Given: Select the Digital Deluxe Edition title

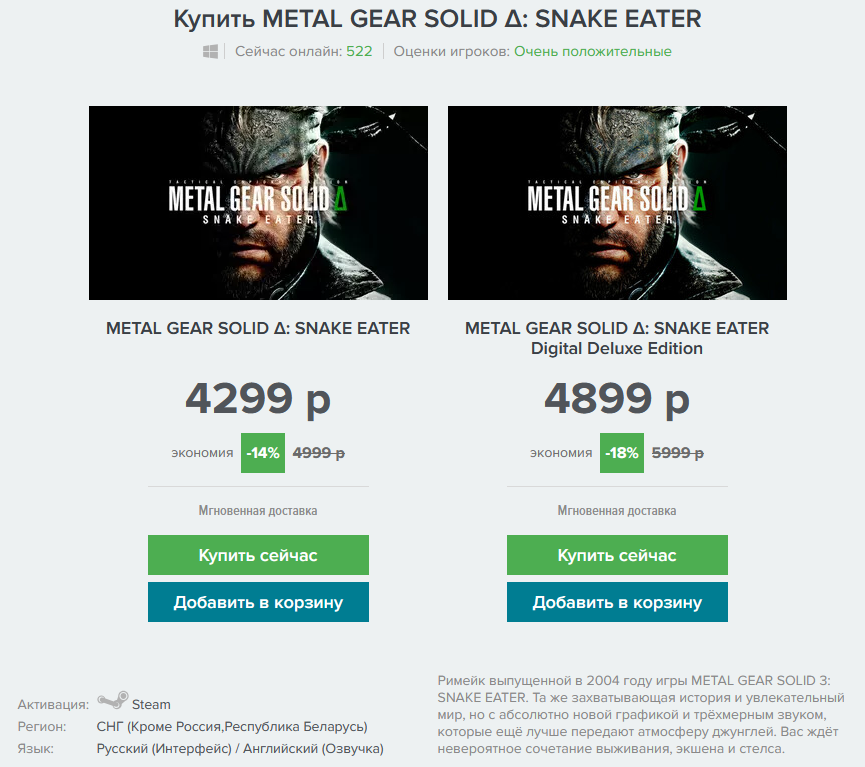Looking at the screenshot, I should tap(617, 338).
